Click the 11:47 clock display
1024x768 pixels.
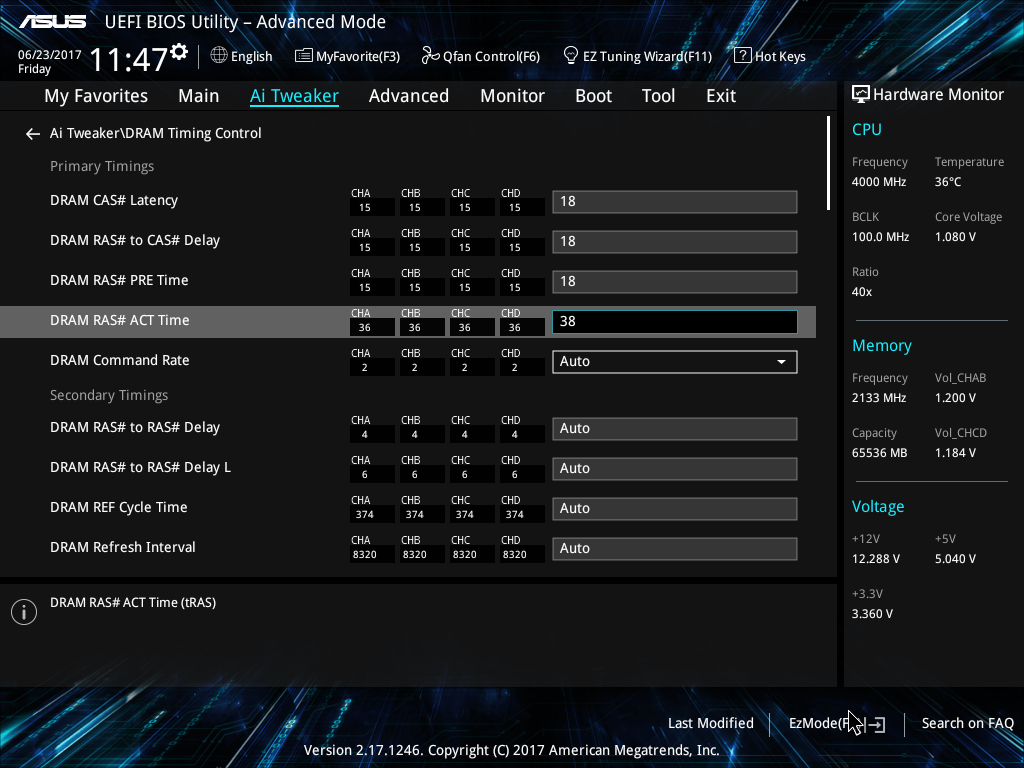click(129, 59)
